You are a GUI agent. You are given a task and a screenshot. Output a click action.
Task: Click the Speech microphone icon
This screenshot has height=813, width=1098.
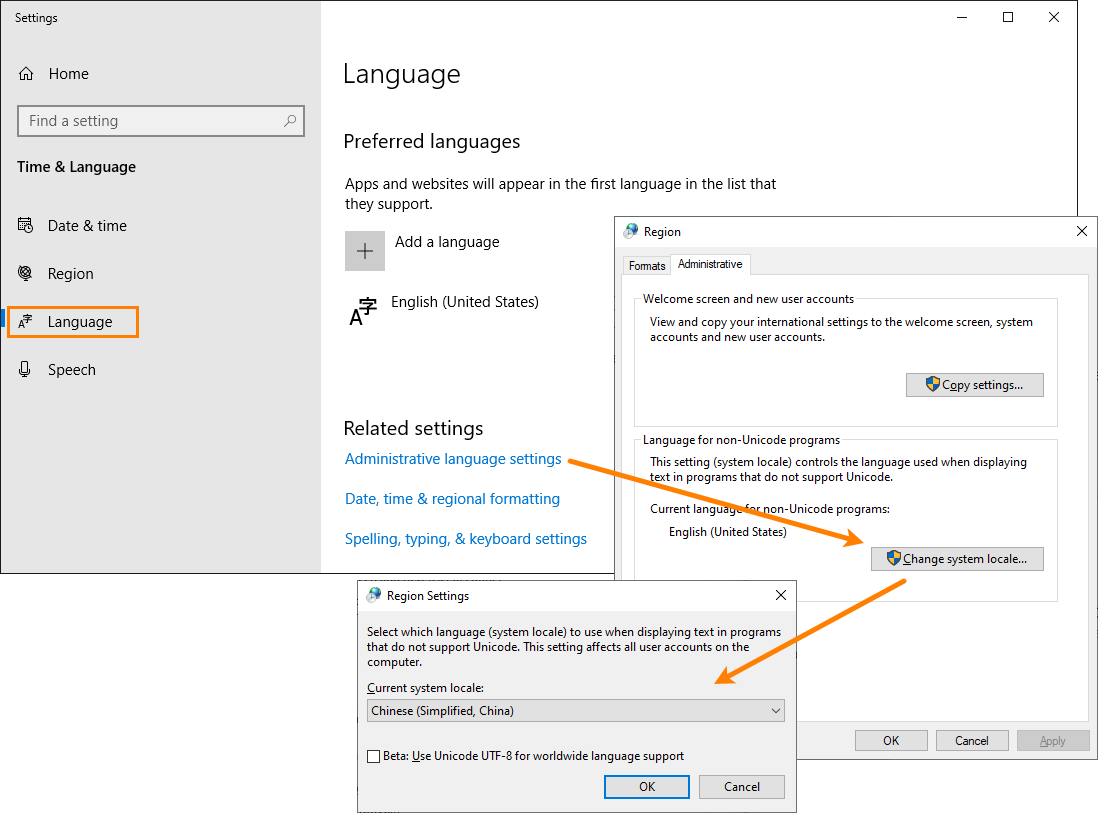(x=26, y=369)
